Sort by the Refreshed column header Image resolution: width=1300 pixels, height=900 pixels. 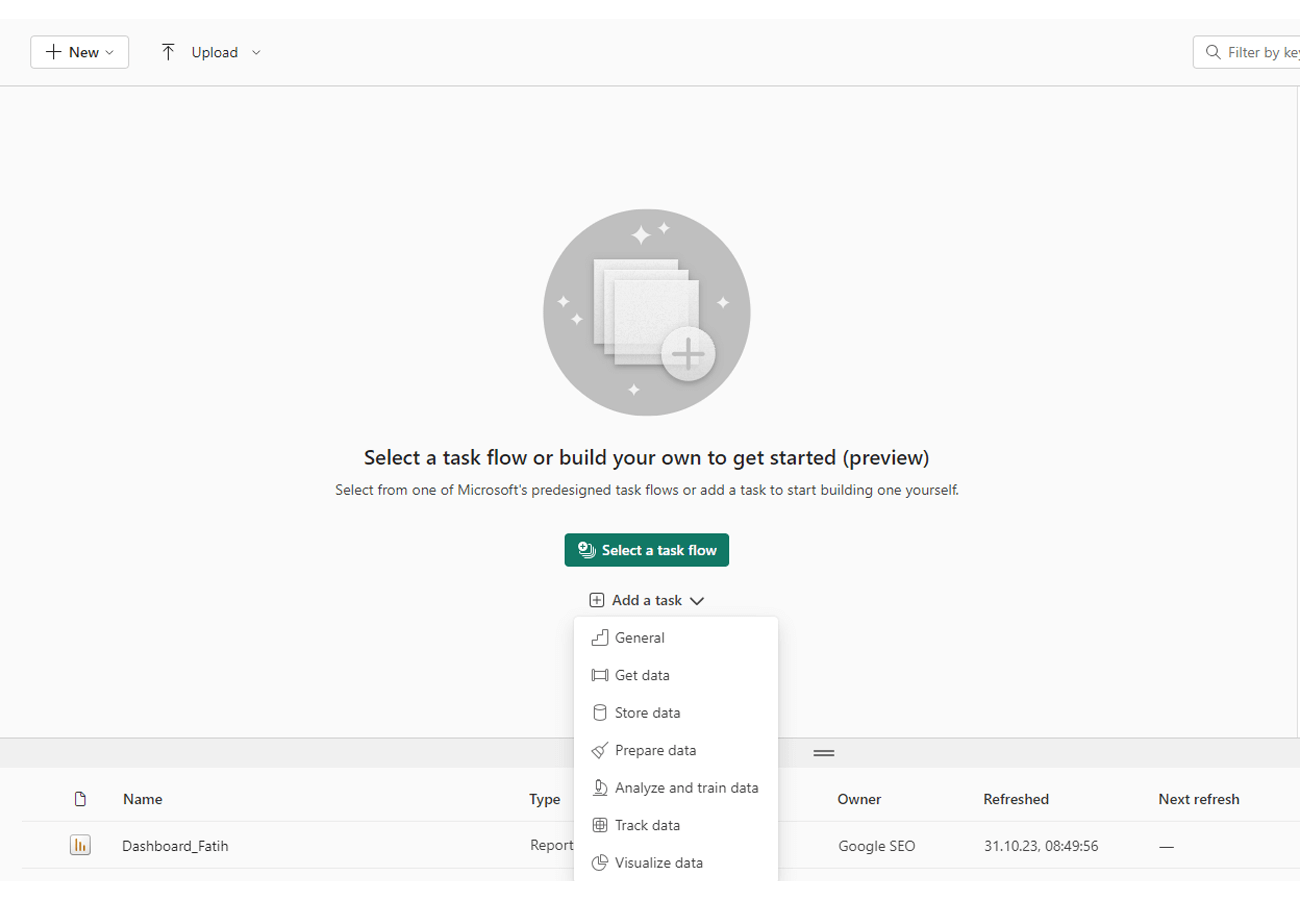(x=1016, y=799)
